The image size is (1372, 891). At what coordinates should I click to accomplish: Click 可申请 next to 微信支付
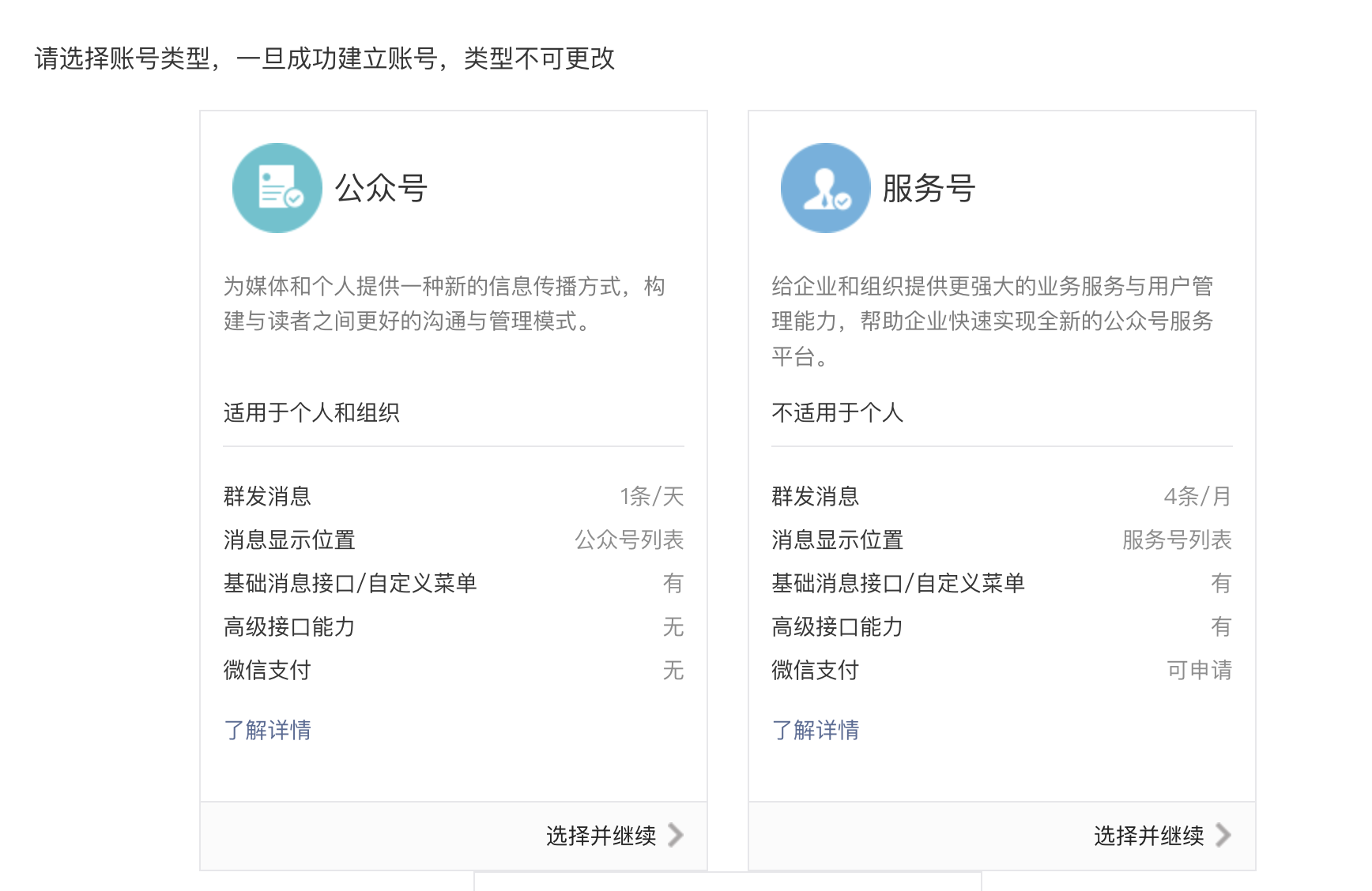1200,670
